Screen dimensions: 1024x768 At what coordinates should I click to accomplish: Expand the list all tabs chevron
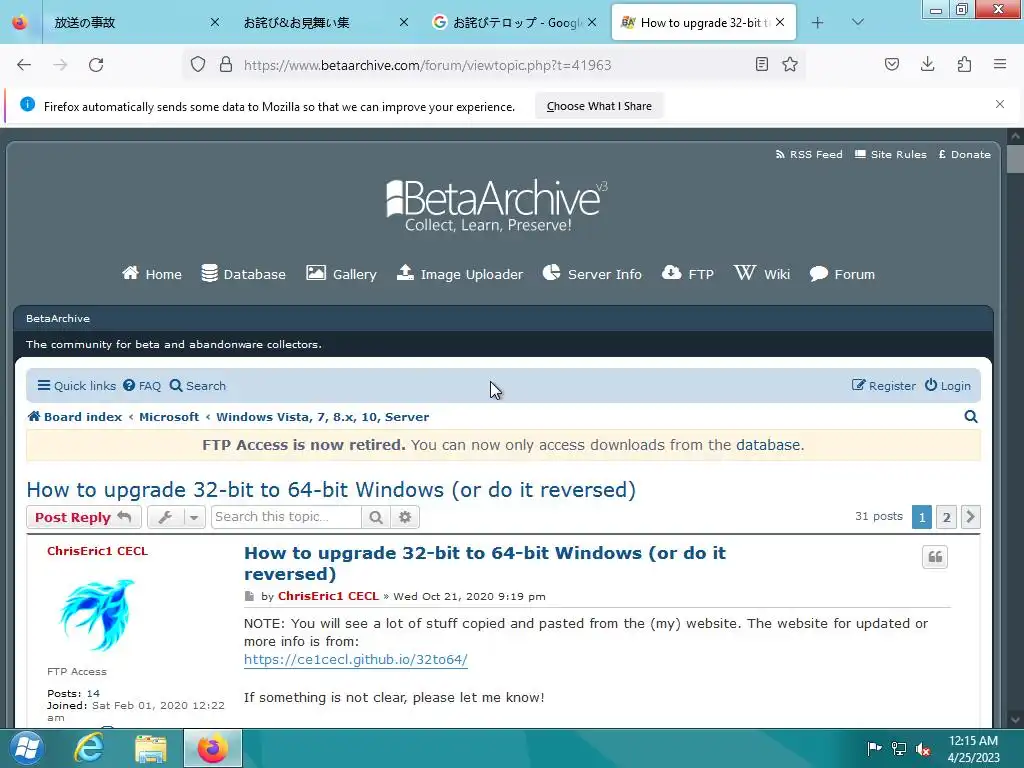858,22
